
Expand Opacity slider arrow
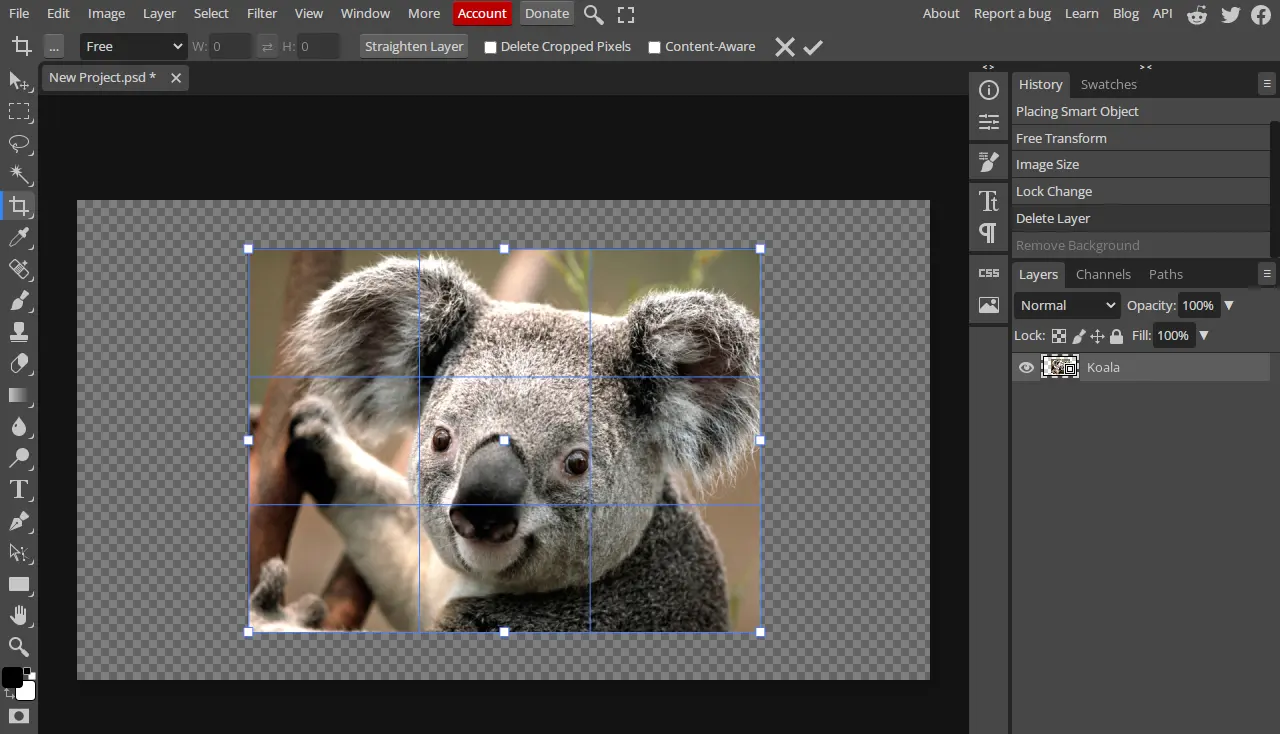coord(1229,306)
